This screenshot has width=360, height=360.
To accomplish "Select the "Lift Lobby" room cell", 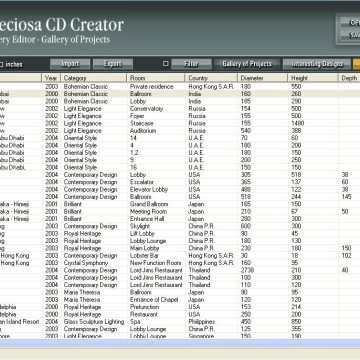I will (x=142, y=234).
